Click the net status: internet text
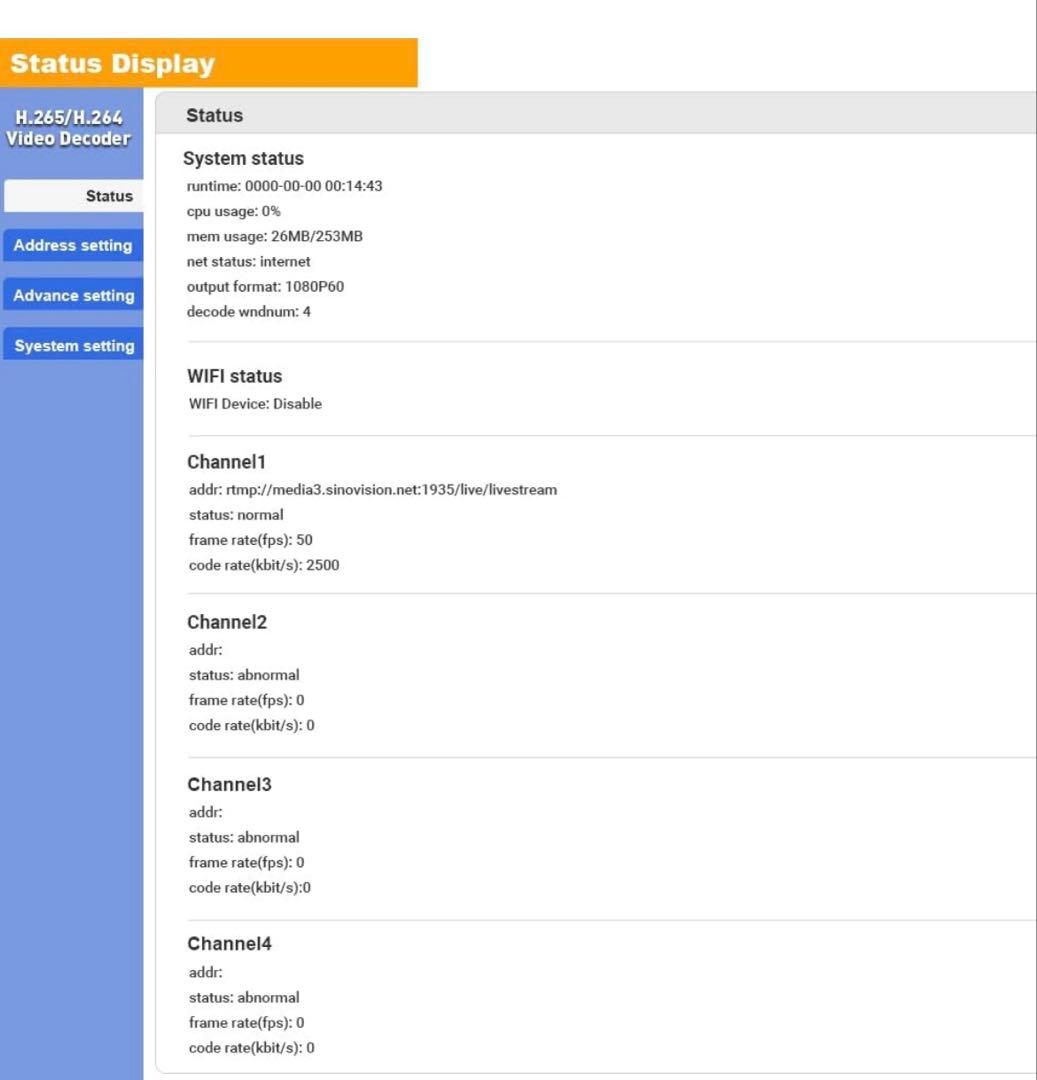Screen dimensions: 1037x1080 tap(248, 261)
